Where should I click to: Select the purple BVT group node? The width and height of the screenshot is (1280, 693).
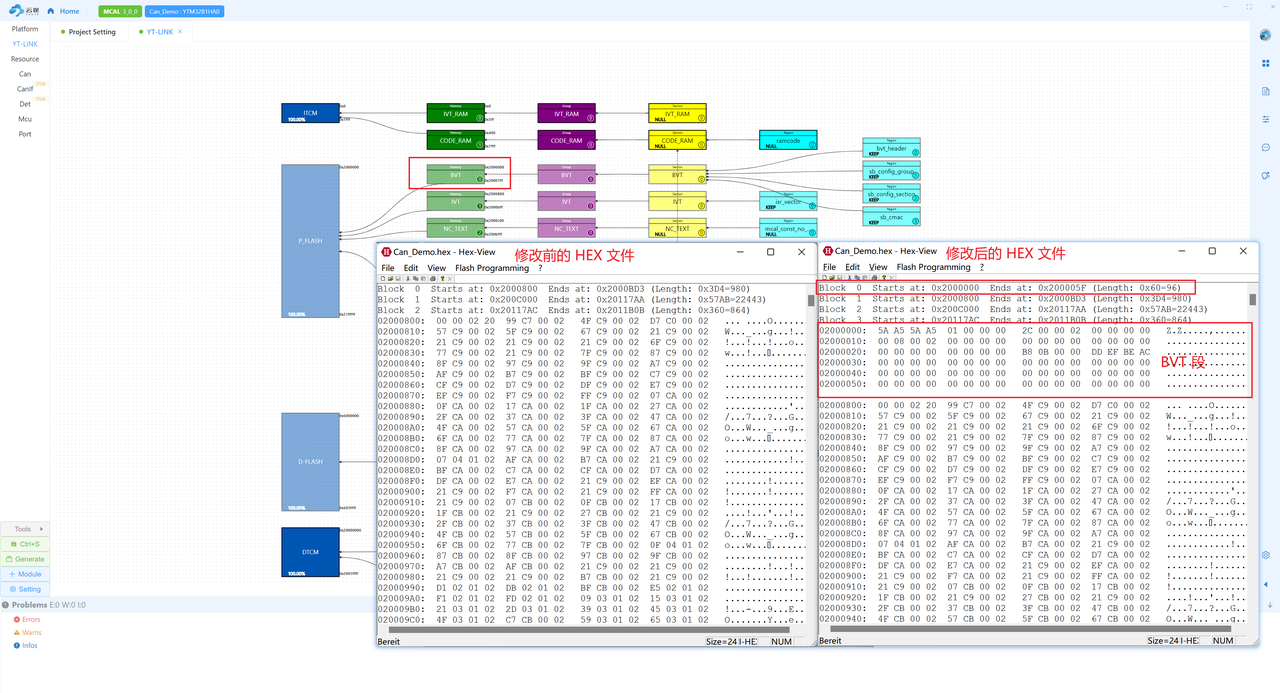pos(566,174)
